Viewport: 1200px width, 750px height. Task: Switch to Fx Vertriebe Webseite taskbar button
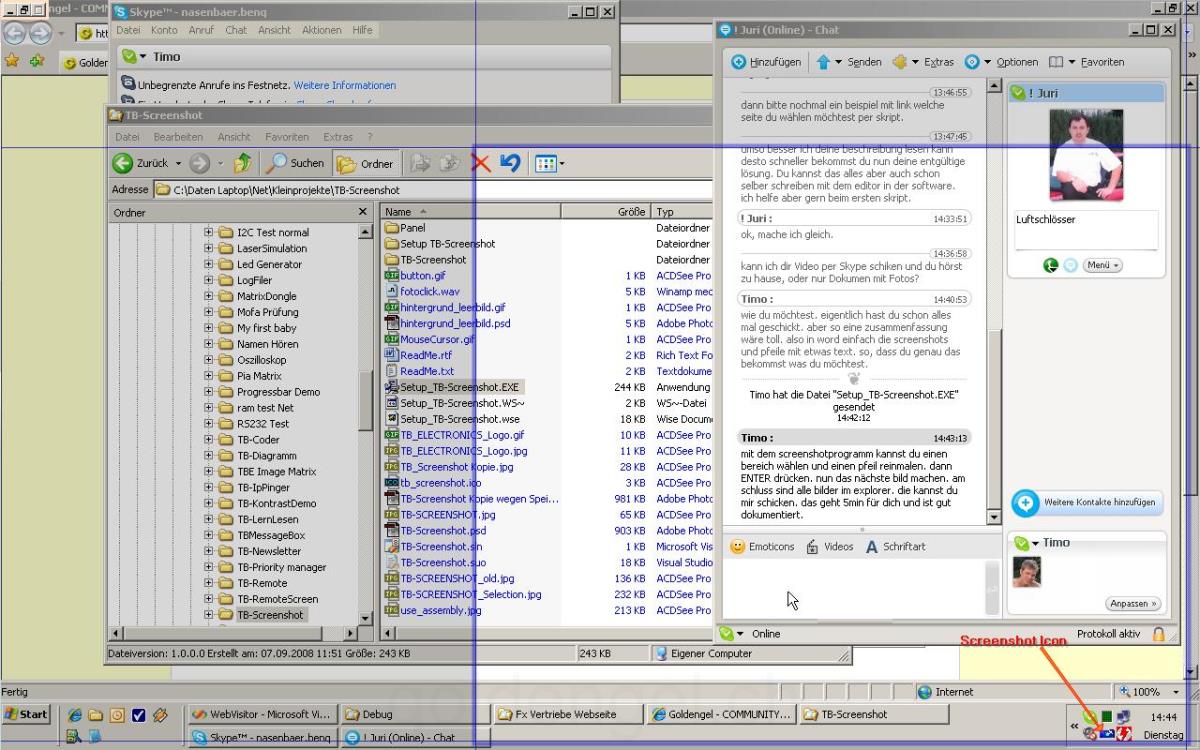click(x=567, y=714)
